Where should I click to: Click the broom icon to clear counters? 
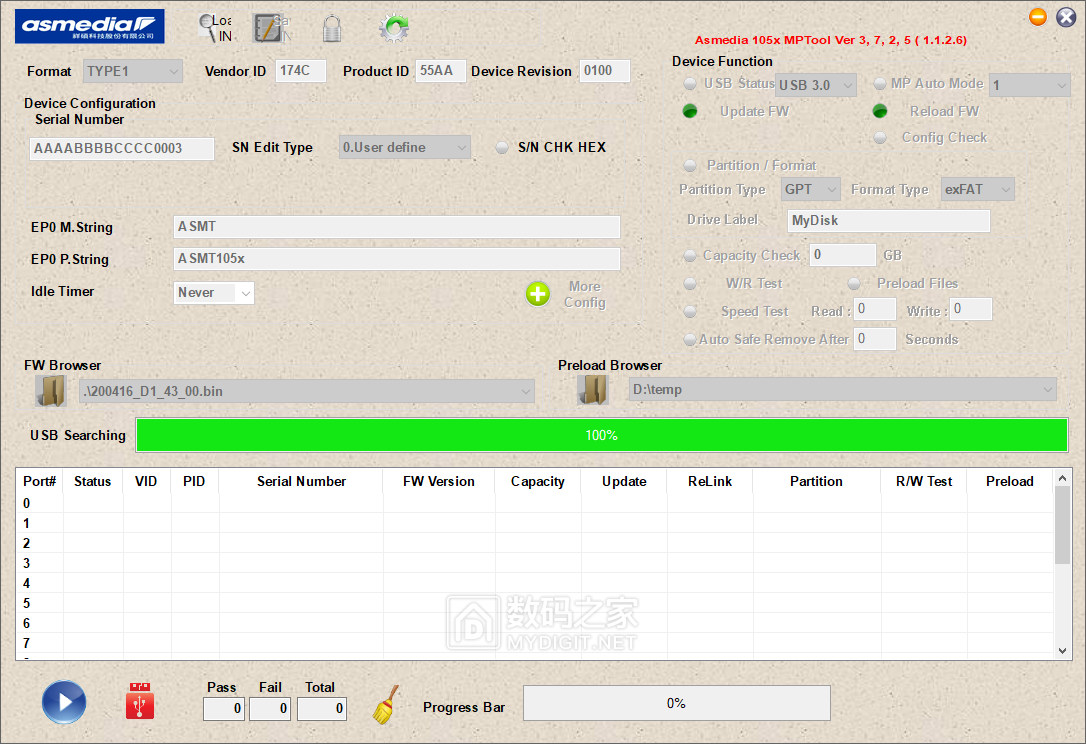coord(386,704)
